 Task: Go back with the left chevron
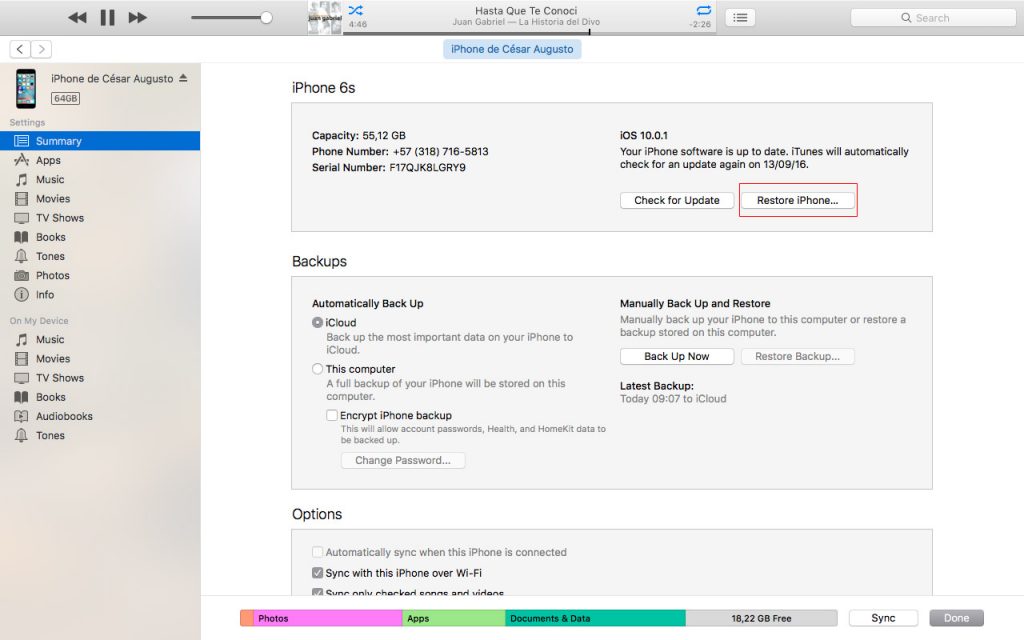(20, 49)
